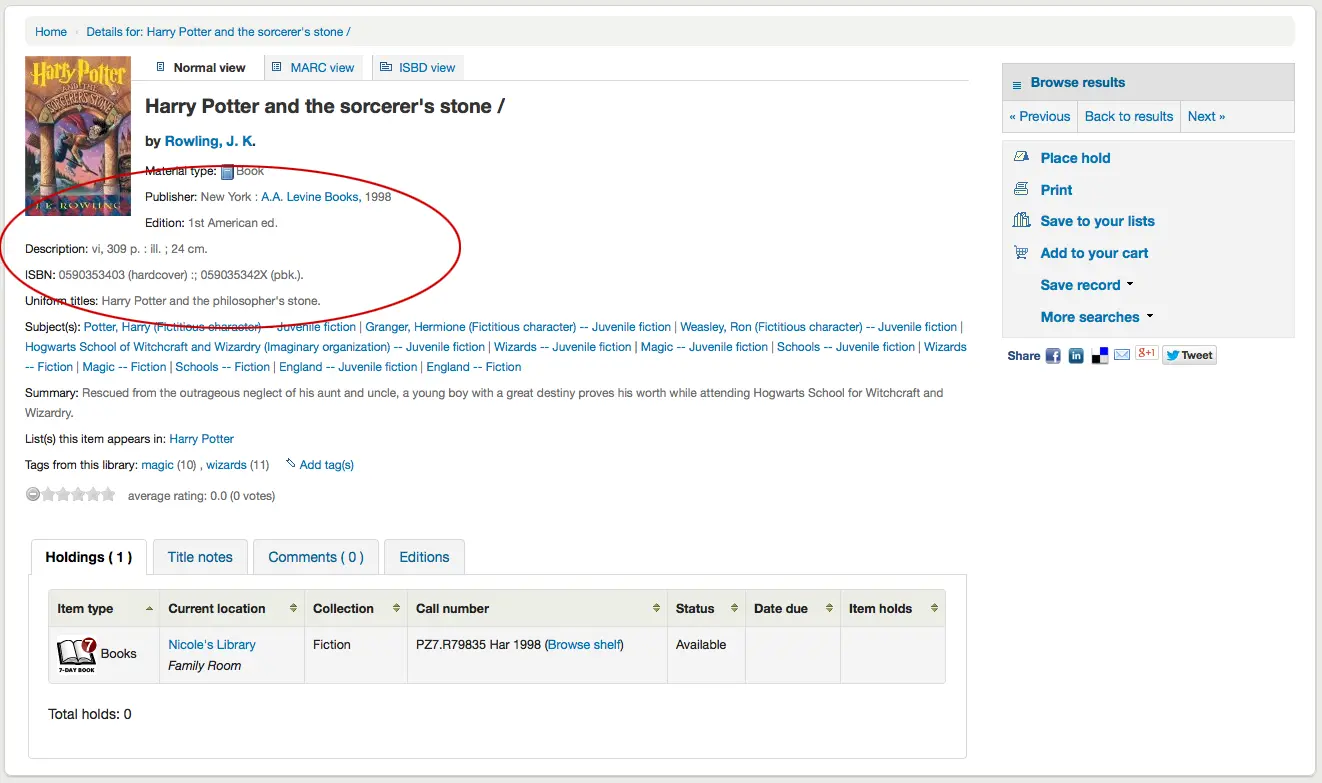This screenshot has width=1322, height=783.
Task: Click the Tweet button
Action: click(1190, 355)
